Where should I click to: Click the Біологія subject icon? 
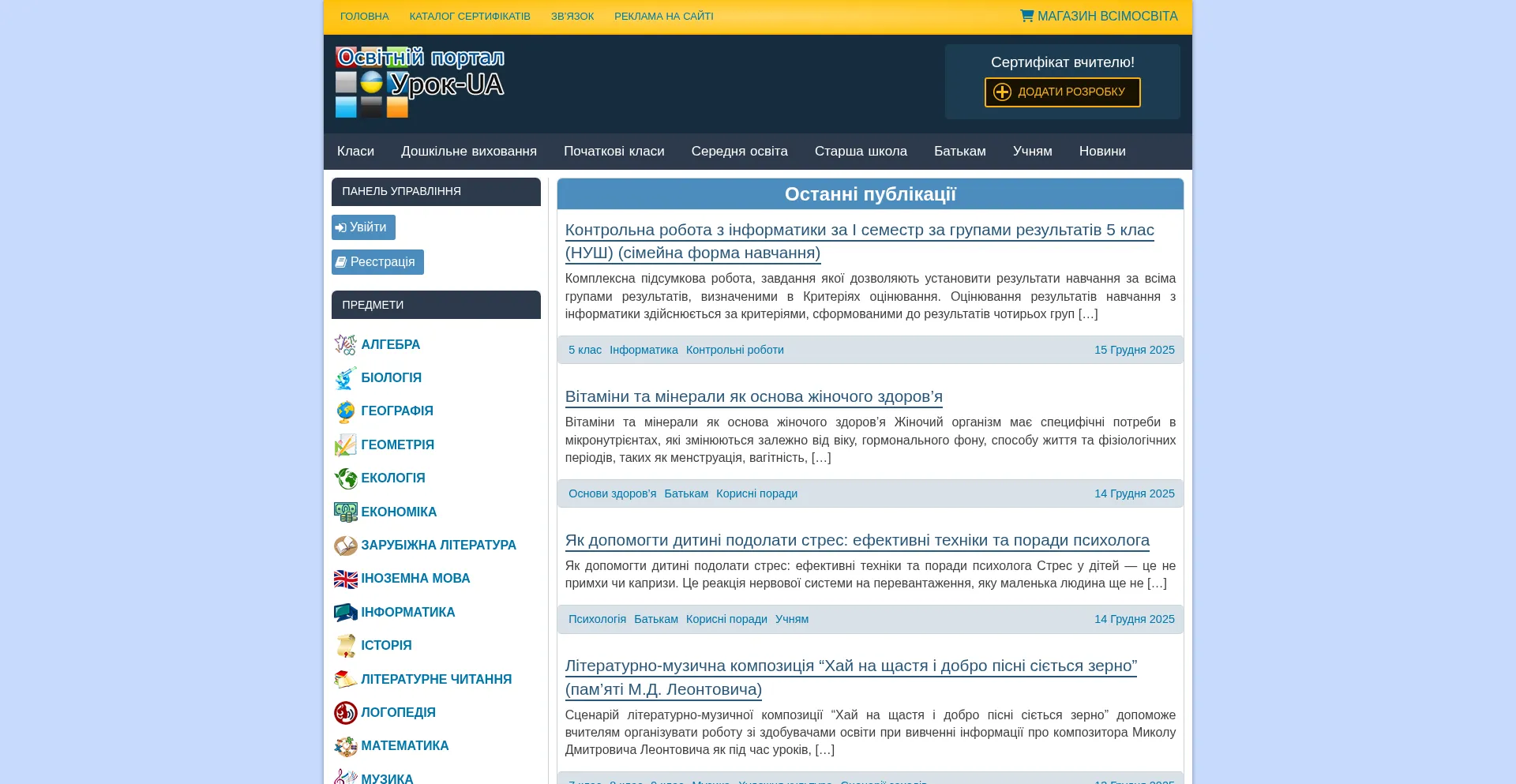point(346,378)
